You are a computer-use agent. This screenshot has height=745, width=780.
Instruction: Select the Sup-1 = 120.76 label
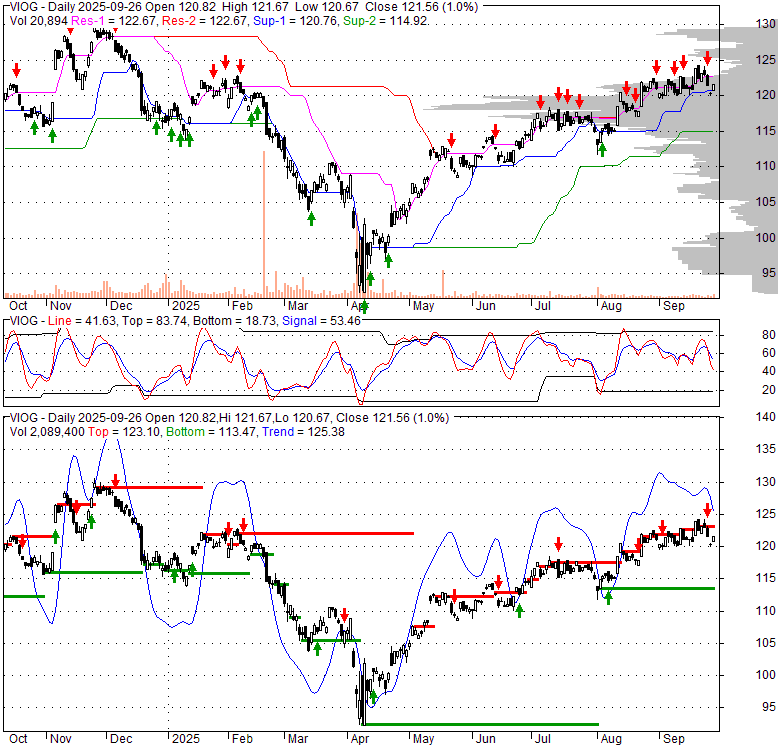click(296, 21)
